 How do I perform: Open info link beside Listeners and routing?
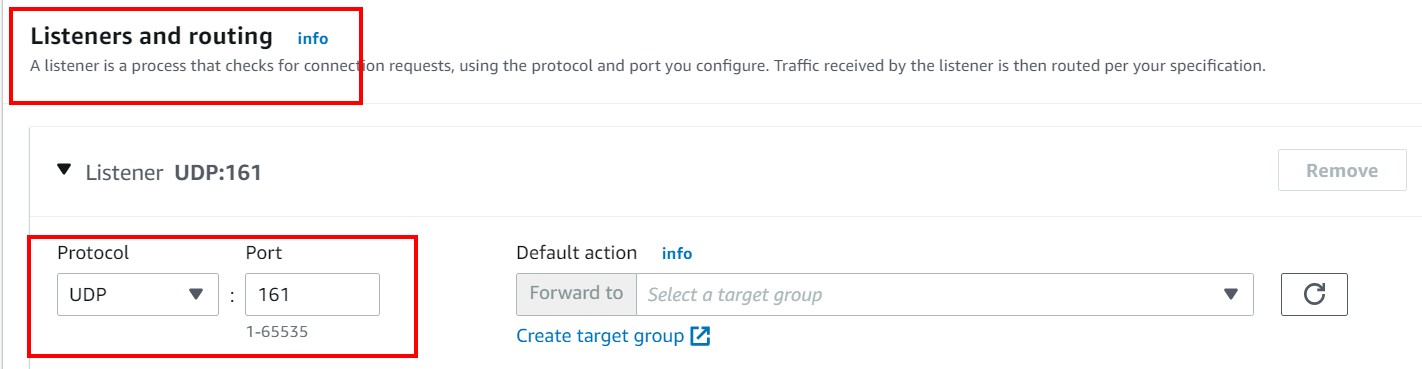(313, 39)
